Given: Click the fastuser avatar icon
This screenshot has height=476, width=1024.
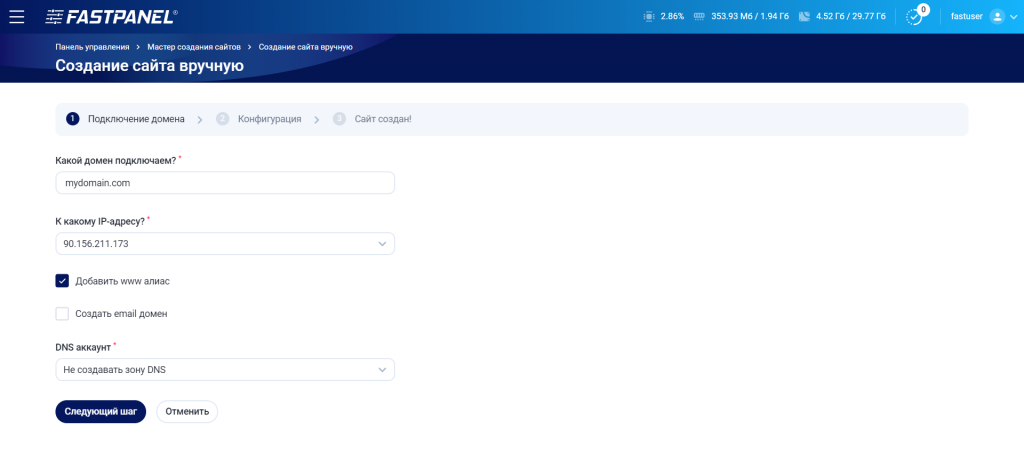Looking at the screenshot, I should click(997, 16).
